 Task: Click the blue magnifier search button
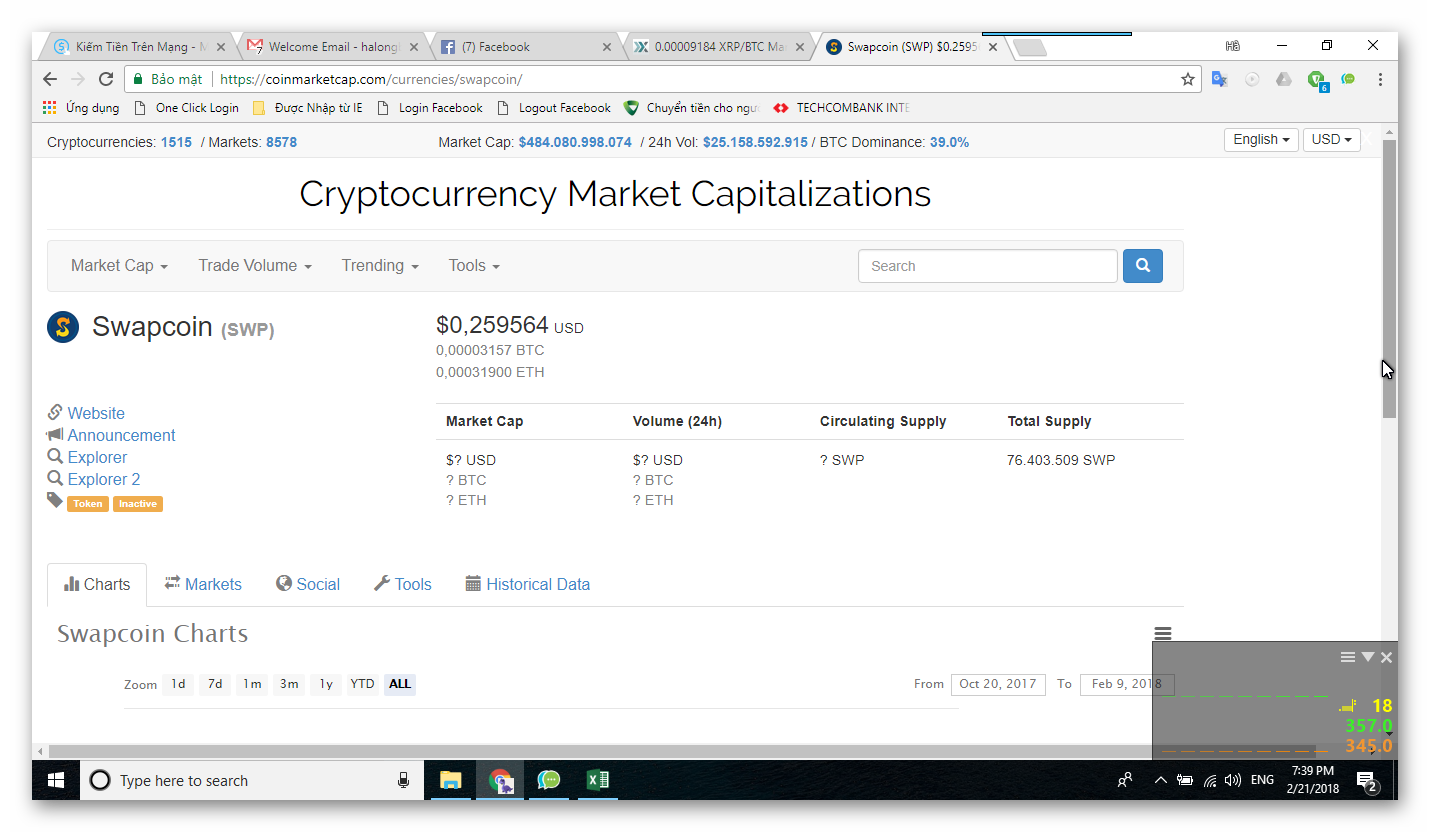point(1142,266)
